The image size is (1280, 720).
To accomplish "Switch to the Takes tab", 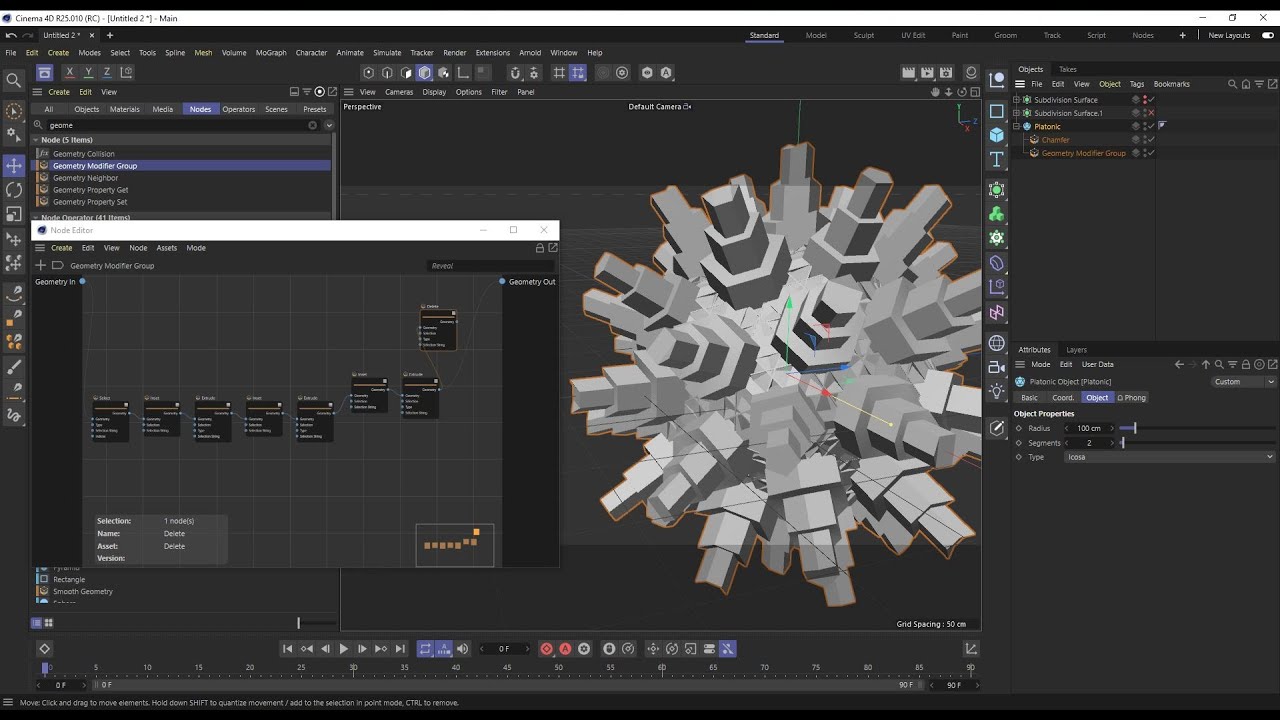I will point(1068,69).
